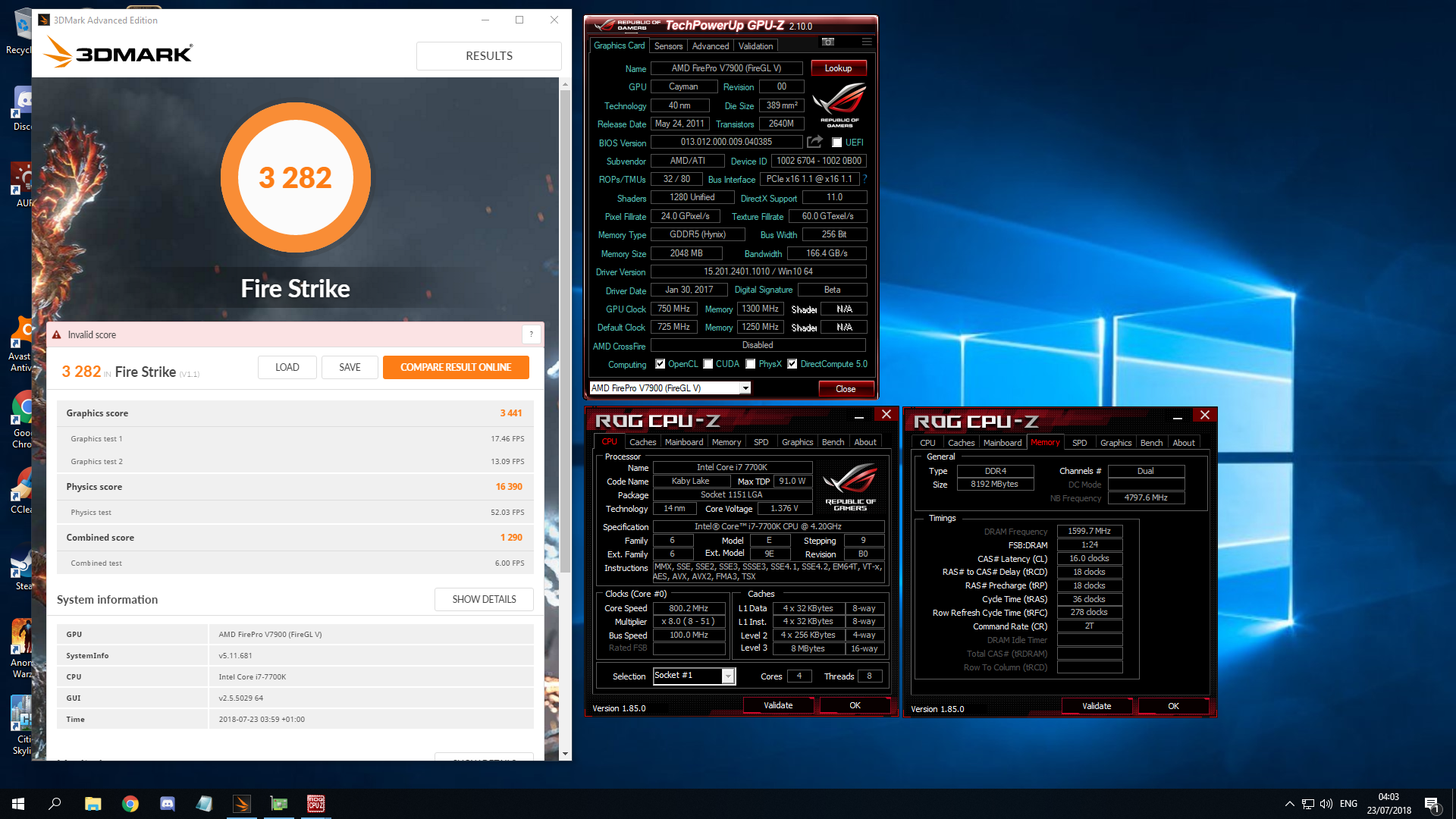Click the SAVE button in 3DMark
Screen dimensions: 1456x819
(350, 367)
